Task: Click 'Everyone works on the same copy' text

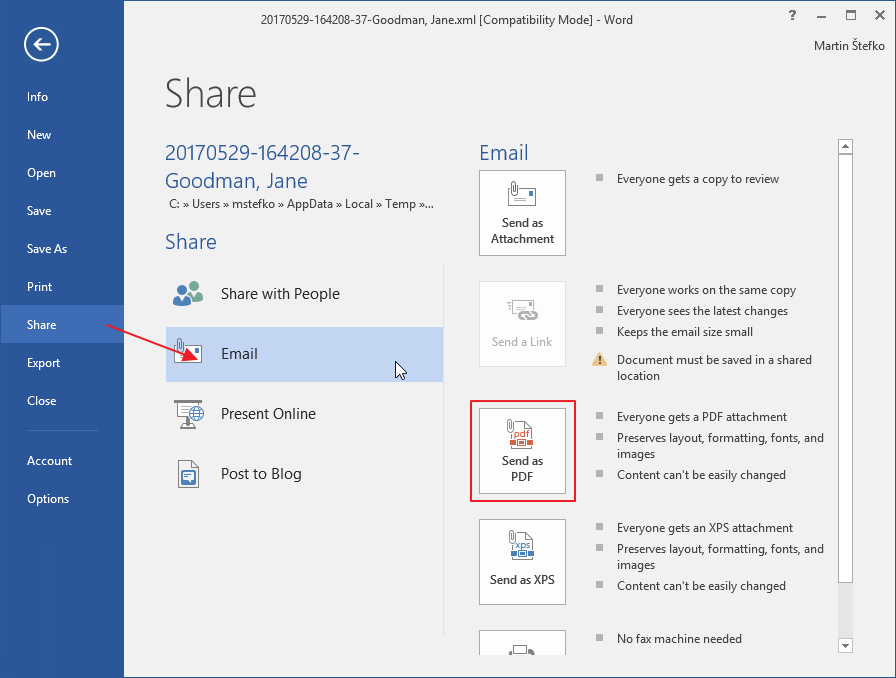Action: point(706,290)
